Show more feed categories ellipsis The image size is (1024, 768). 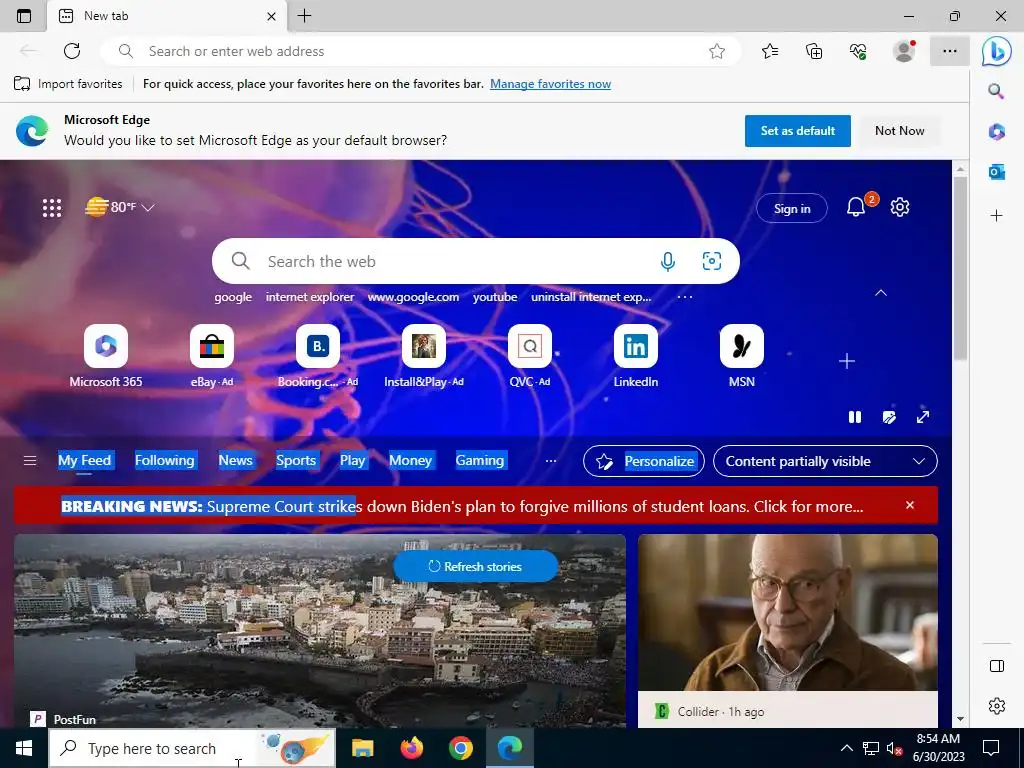(551, 461)
